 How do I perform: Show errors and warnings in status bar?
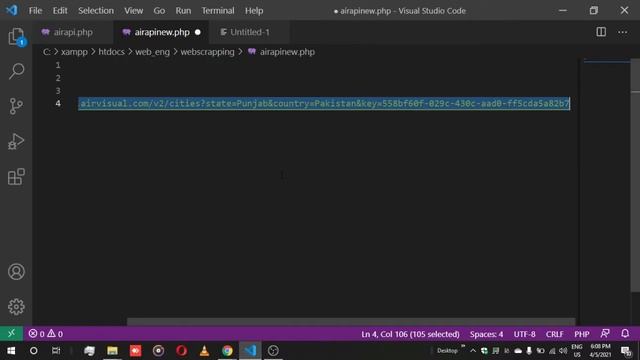46,333
